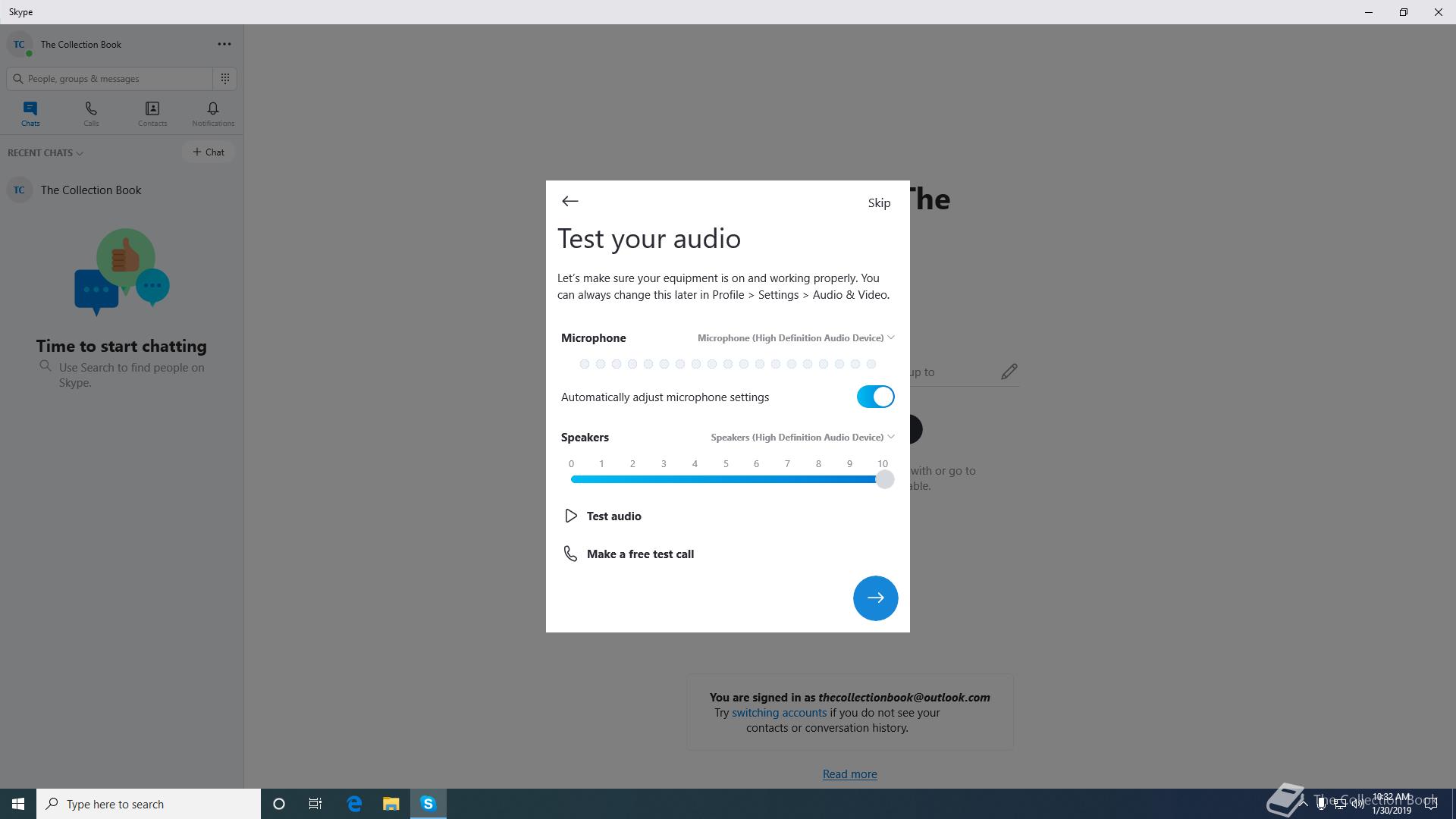Open the system tray volume icon
The width and height of the screenshot is (1456, 819).
click(x=1357, y=804)
